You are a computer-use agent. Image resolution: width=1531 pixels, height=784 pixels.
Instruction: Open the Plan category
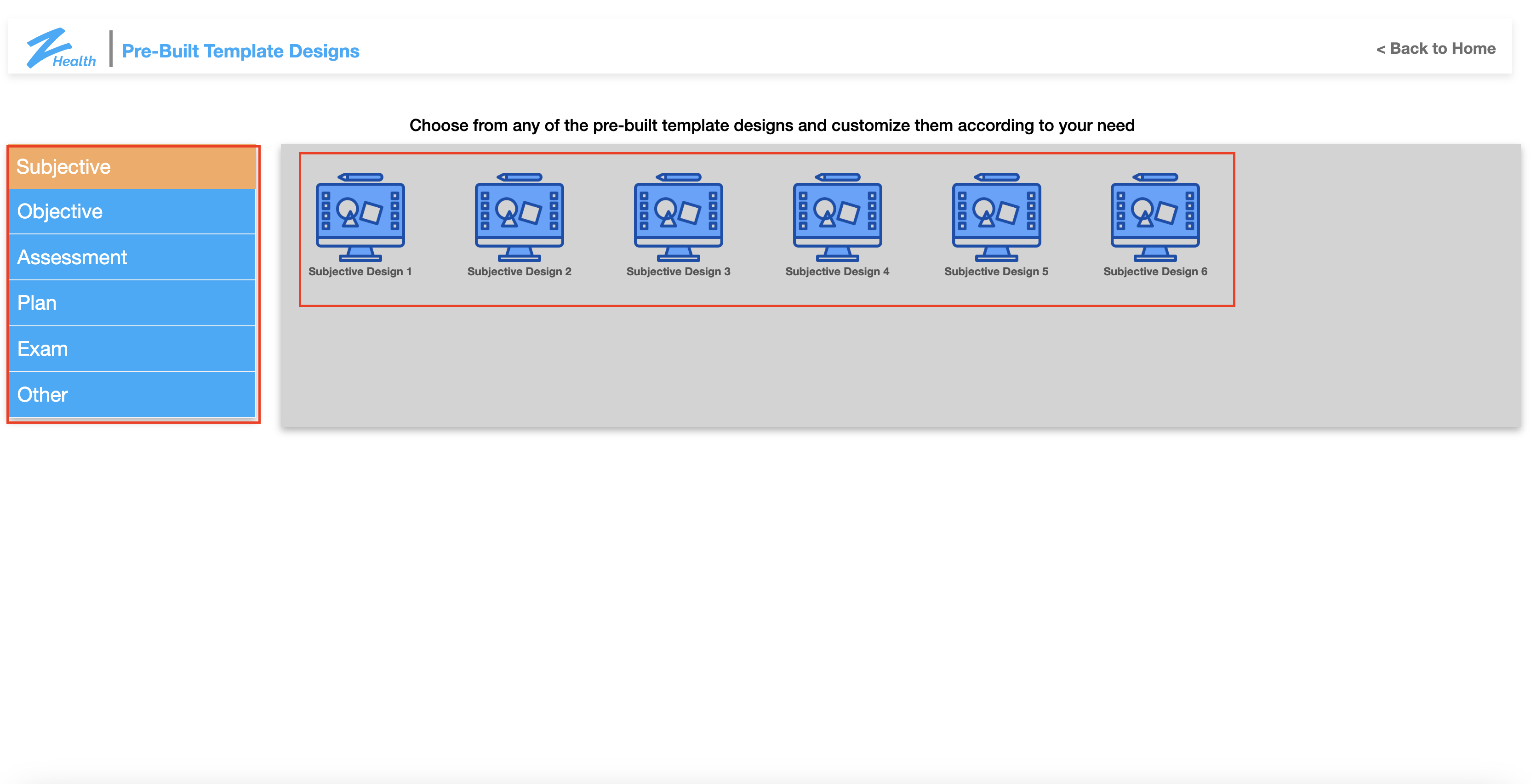pyautogui.click(x=132, y=303)
